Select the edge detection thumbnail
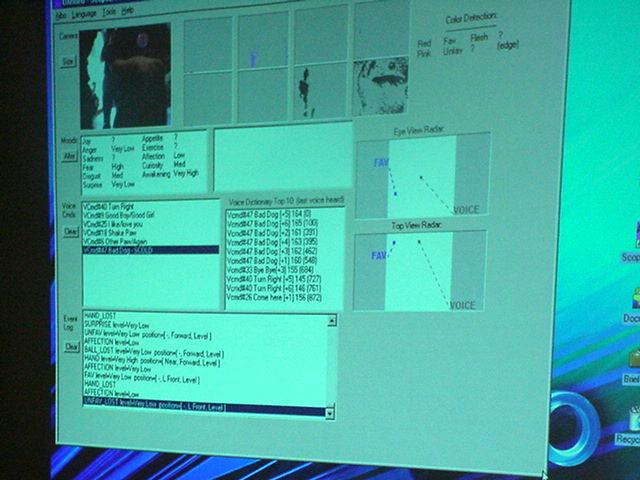This screenshot has height=480, width=640. coord(383,87)
